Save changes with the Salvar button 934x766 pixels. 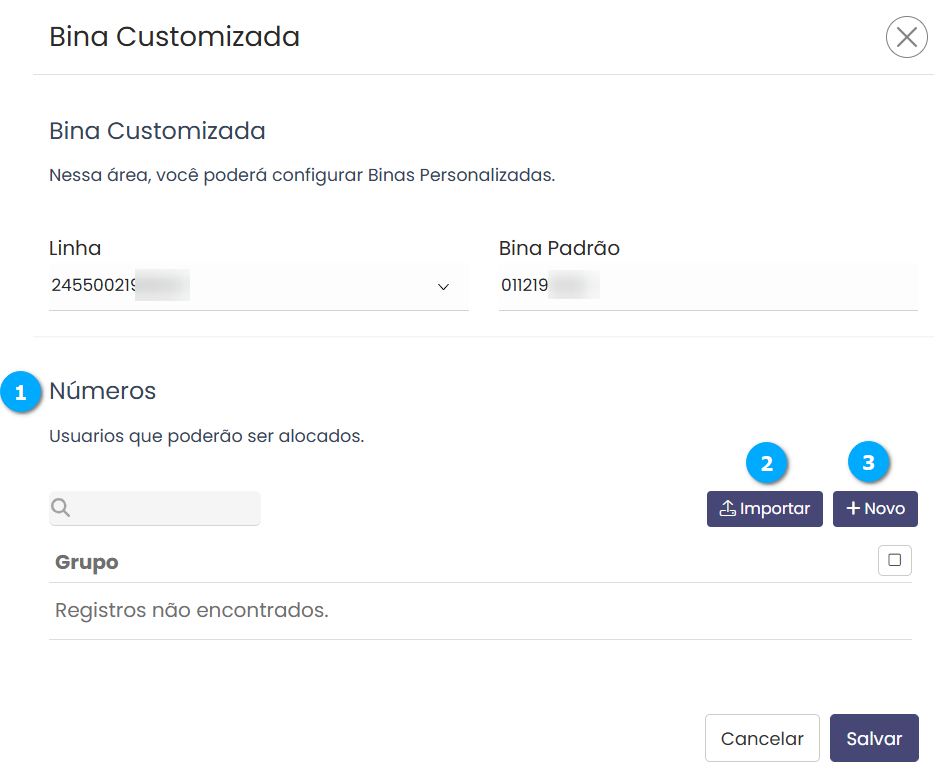coord(873,739)
